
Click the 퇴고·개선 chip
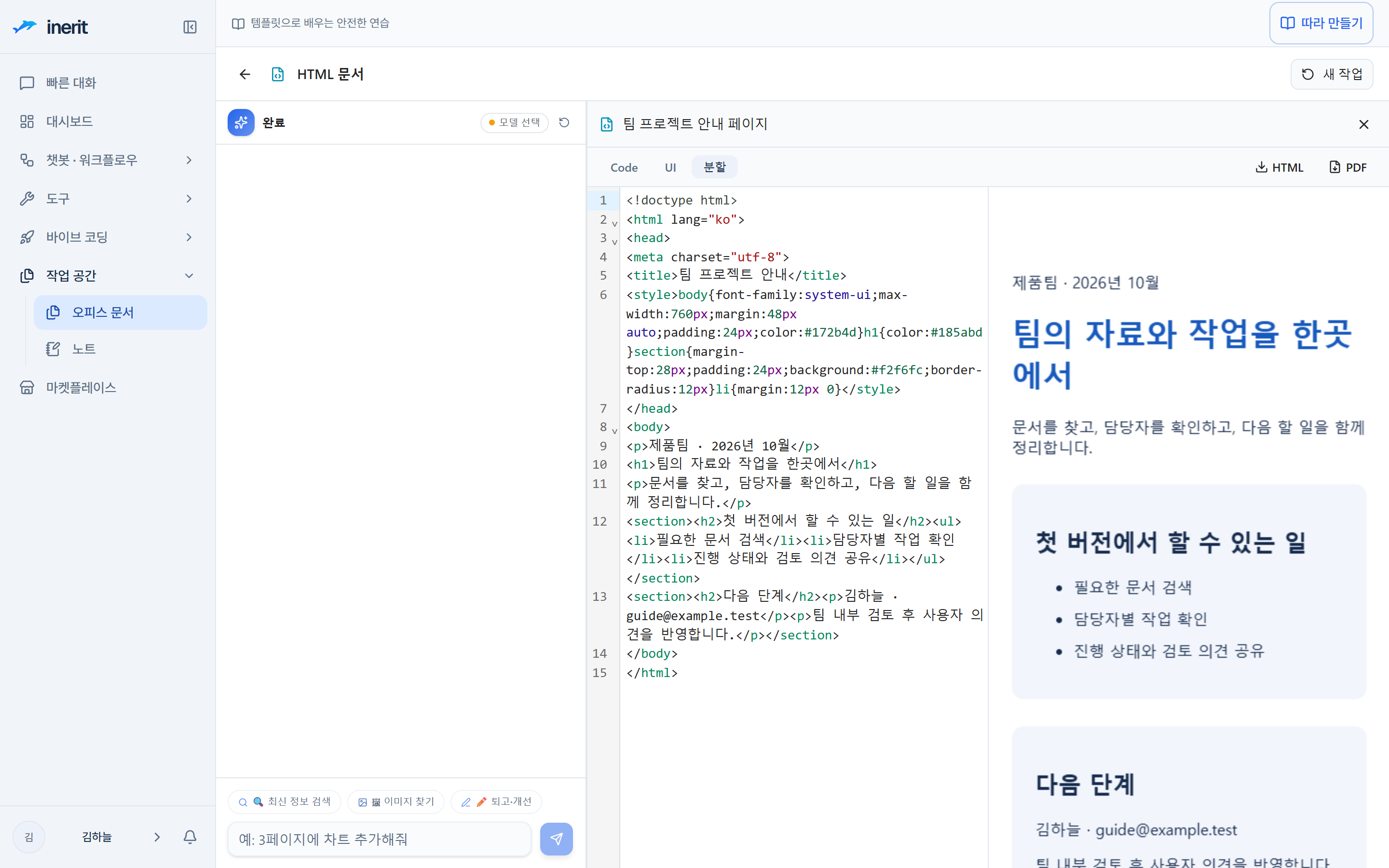coord(496,801)
